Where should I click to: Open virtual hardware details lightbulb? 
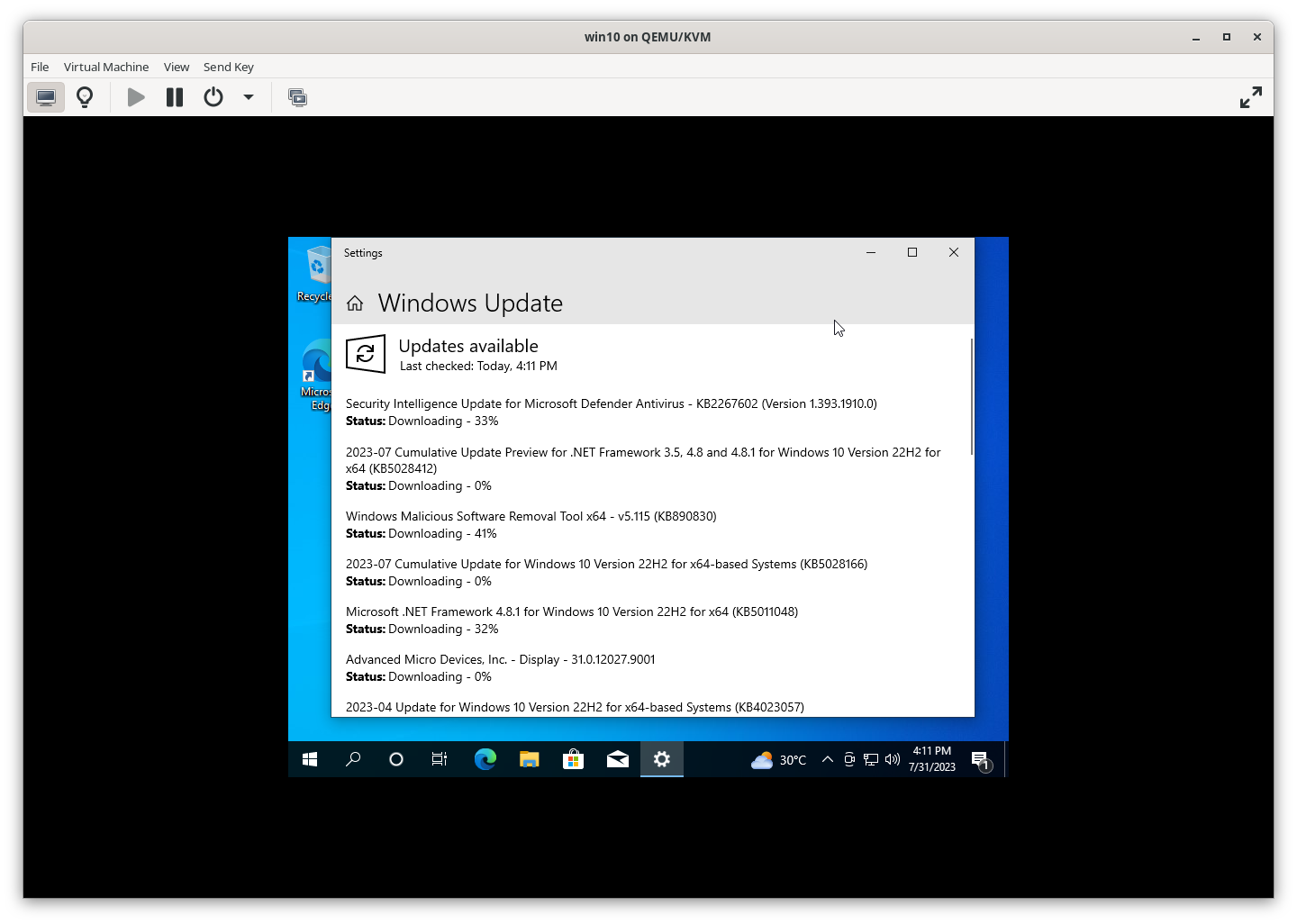(85, 97)
